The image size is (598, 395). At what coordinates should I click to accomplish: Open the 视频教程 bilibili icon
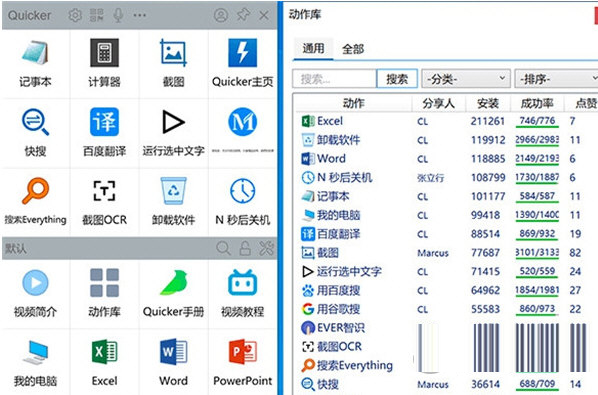pos(243,294)
